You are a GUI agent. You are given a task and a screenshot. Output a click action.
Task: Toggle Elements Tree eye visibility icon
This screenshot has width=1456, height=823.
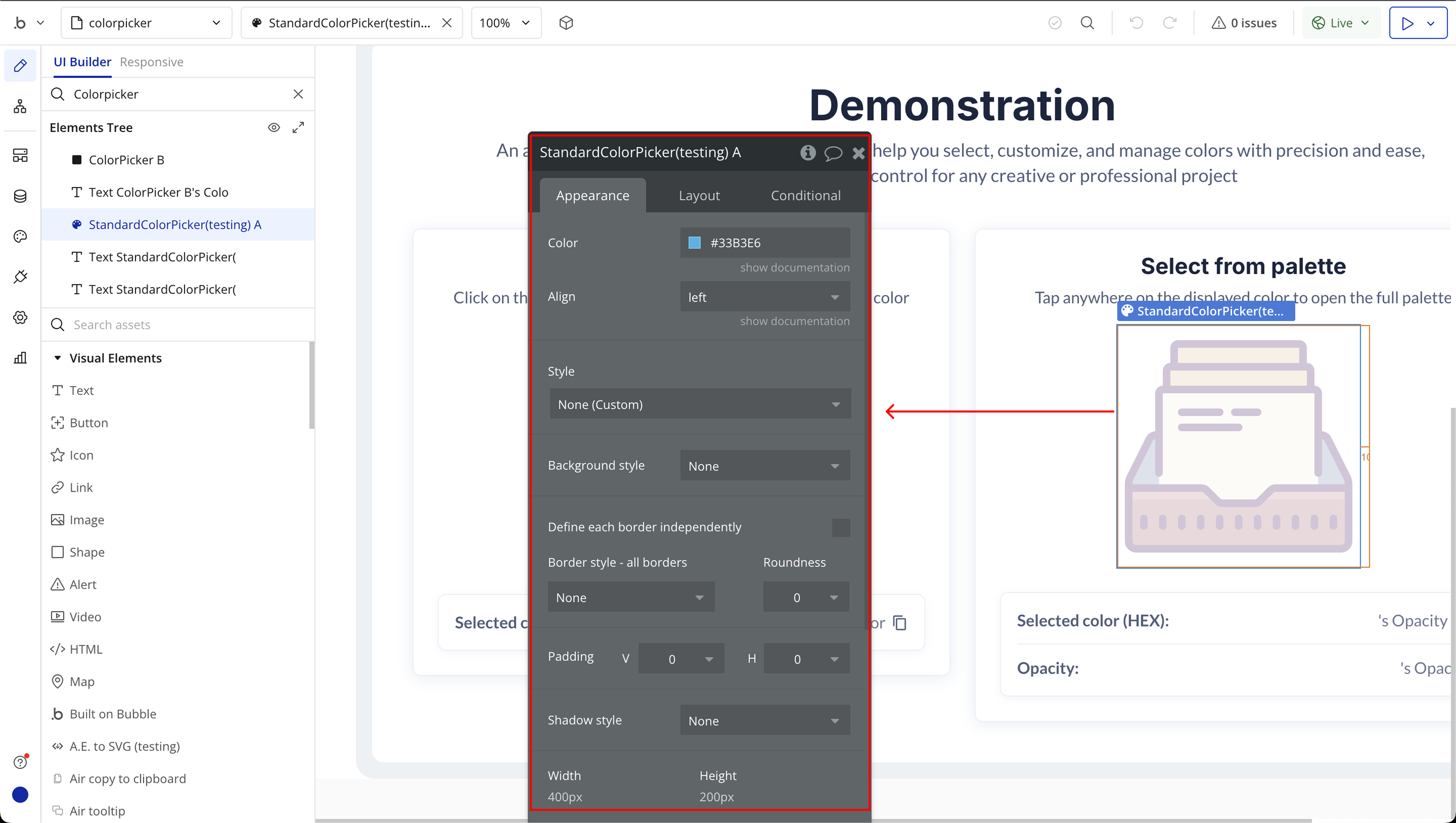(274, 128)
